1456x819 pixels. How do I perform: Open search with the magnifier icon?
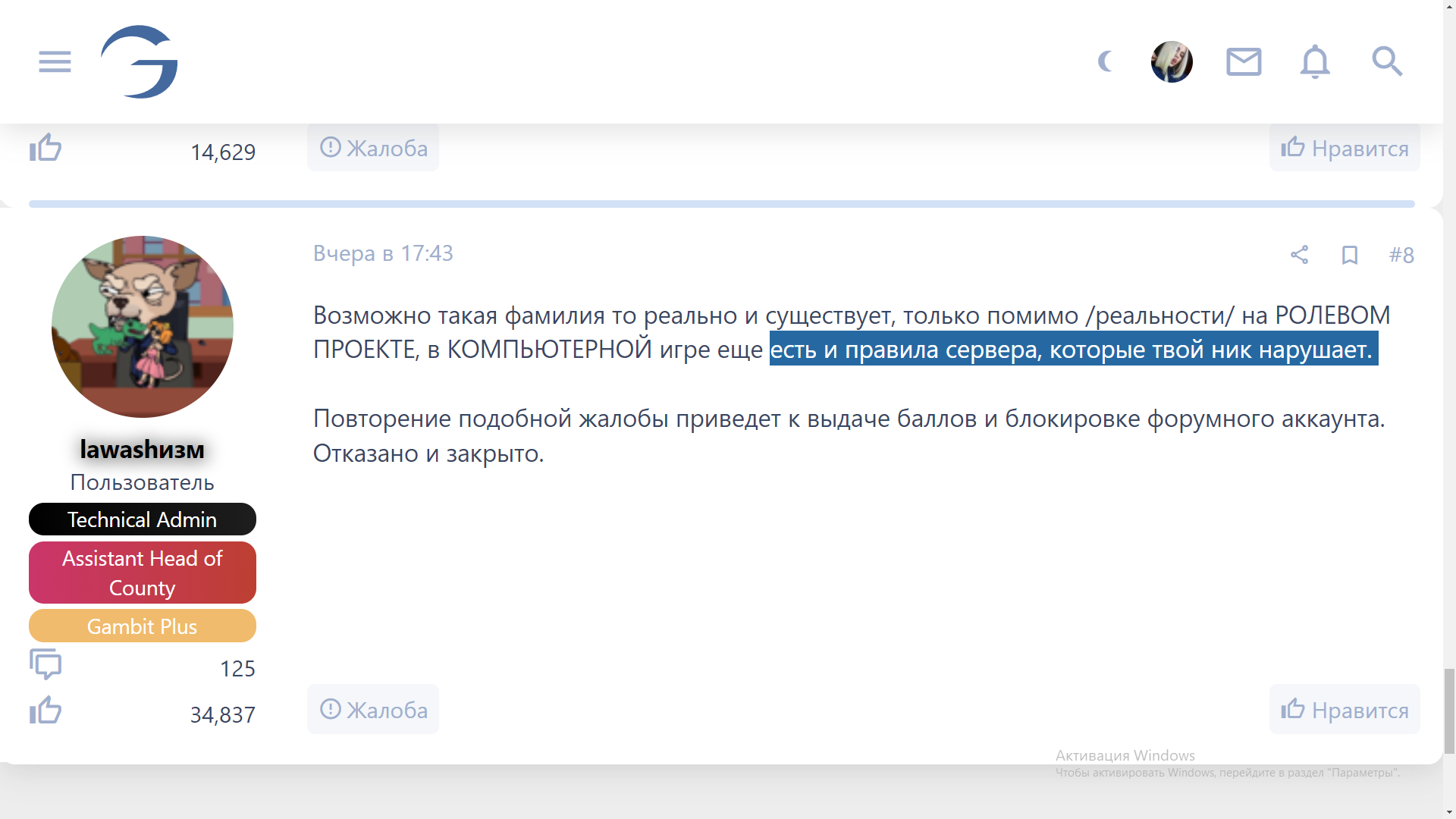point(1387,61)
